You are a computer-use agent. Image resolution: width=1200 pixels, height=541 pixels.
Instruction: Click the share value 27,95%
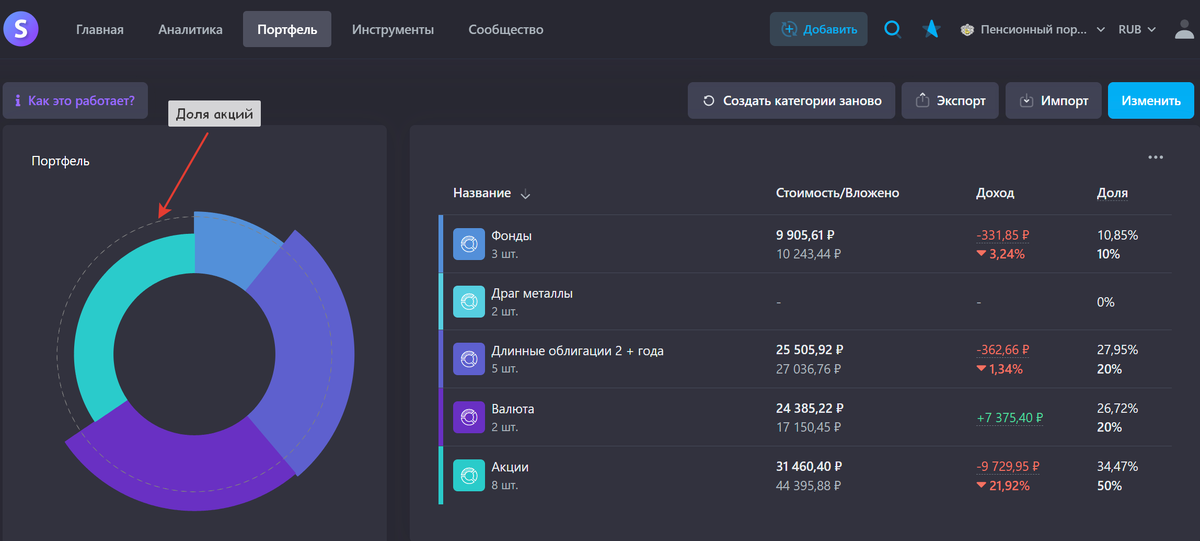(1118, 351)
